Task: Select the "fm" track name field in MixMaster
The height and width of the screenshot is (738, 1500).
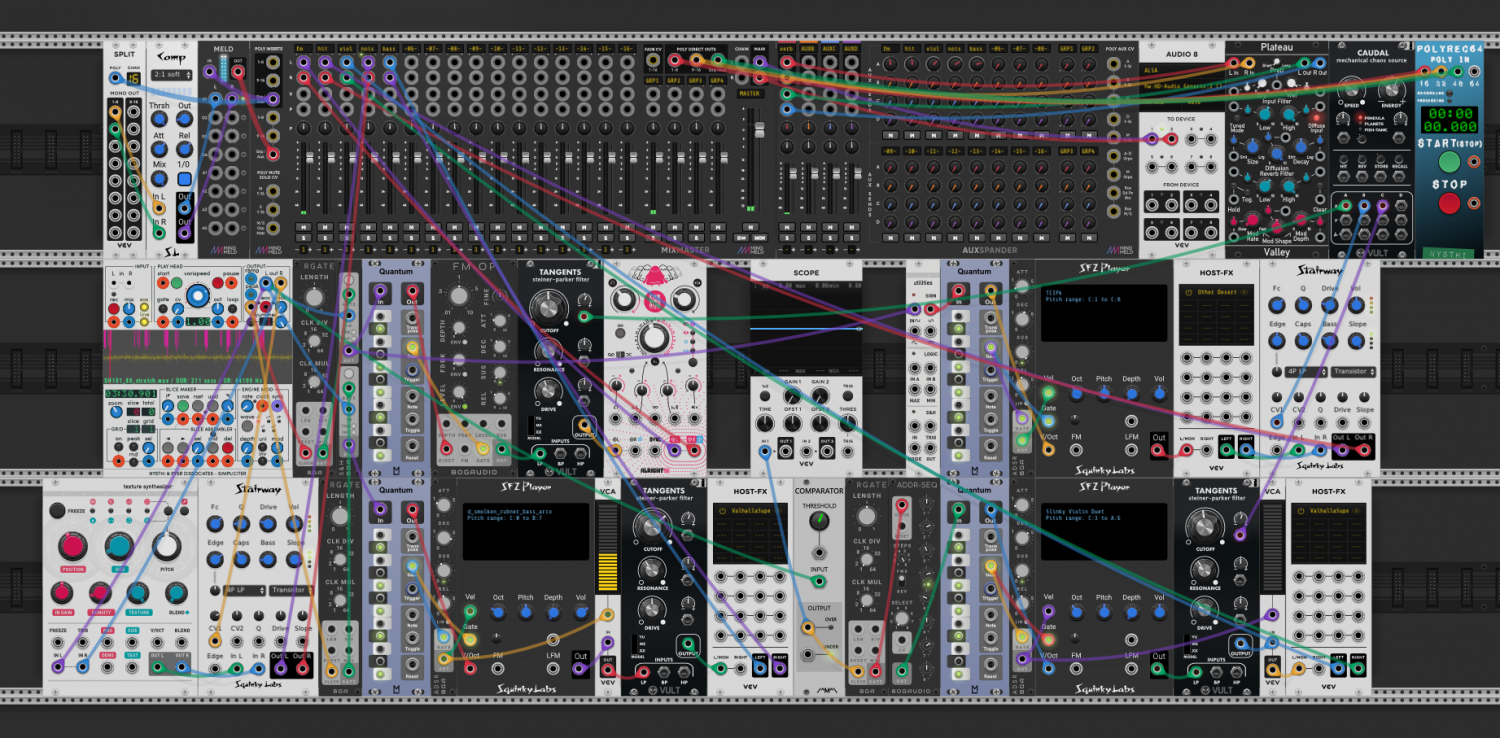Action: tap(302, 47)
